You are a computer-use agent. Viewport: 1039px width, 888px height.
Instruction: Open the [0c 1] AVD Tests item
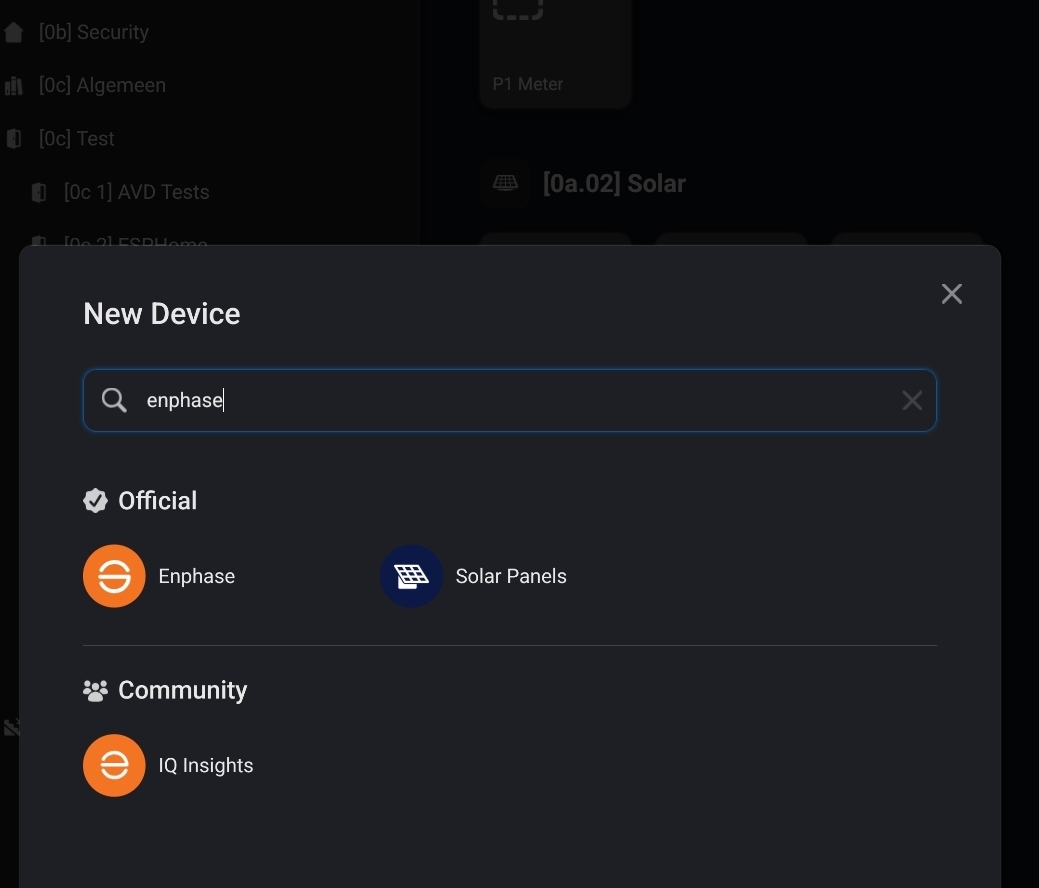137,192
